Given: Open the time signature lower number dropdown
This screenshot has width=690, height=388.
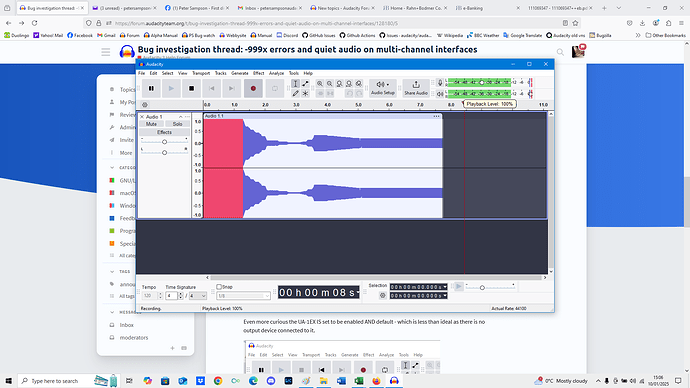Looking at the screenshot, I should pyautogui.click(x=198, y=296).
